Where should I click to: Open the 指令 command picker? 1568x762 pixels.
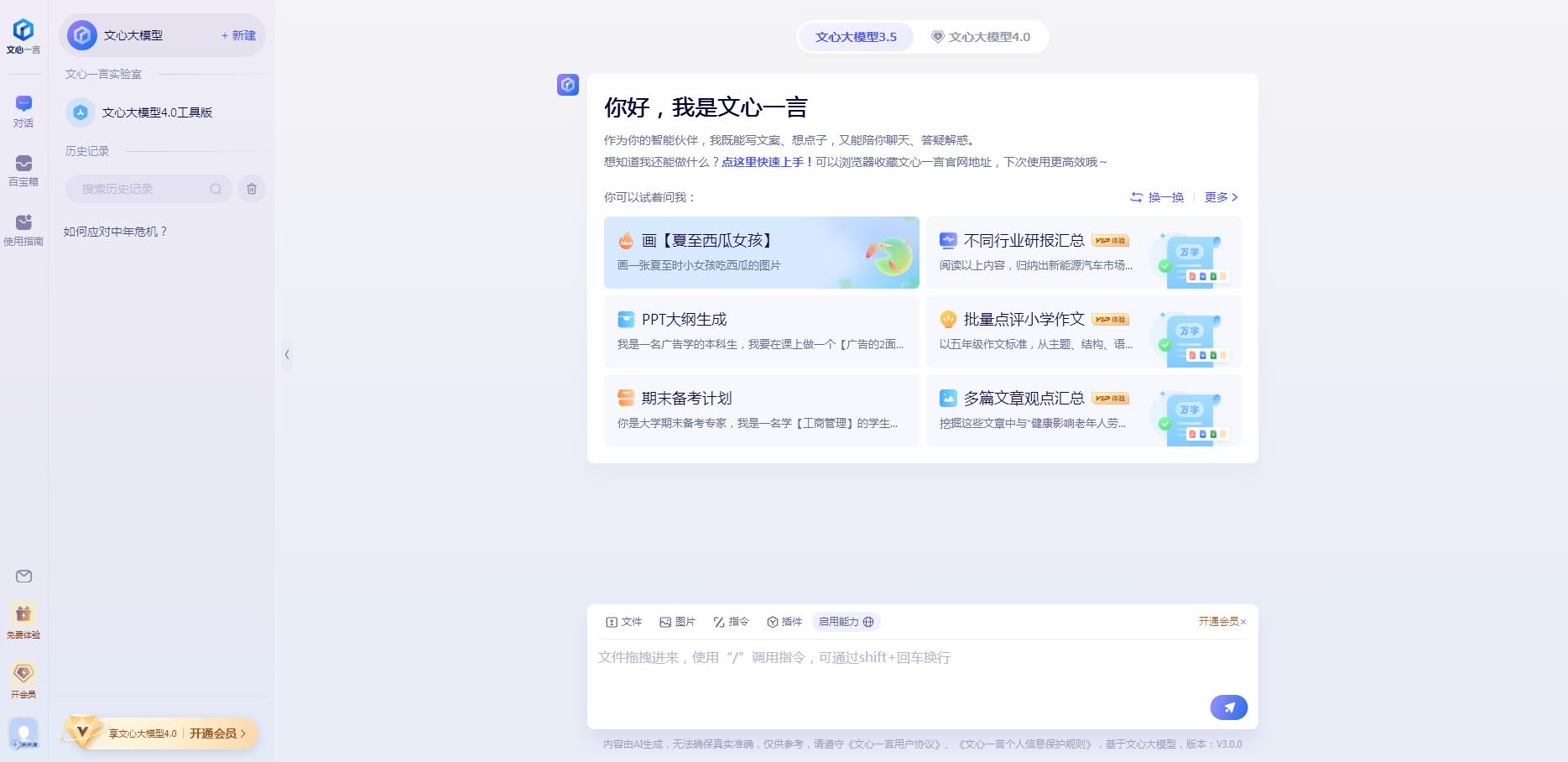click(731, 622)
